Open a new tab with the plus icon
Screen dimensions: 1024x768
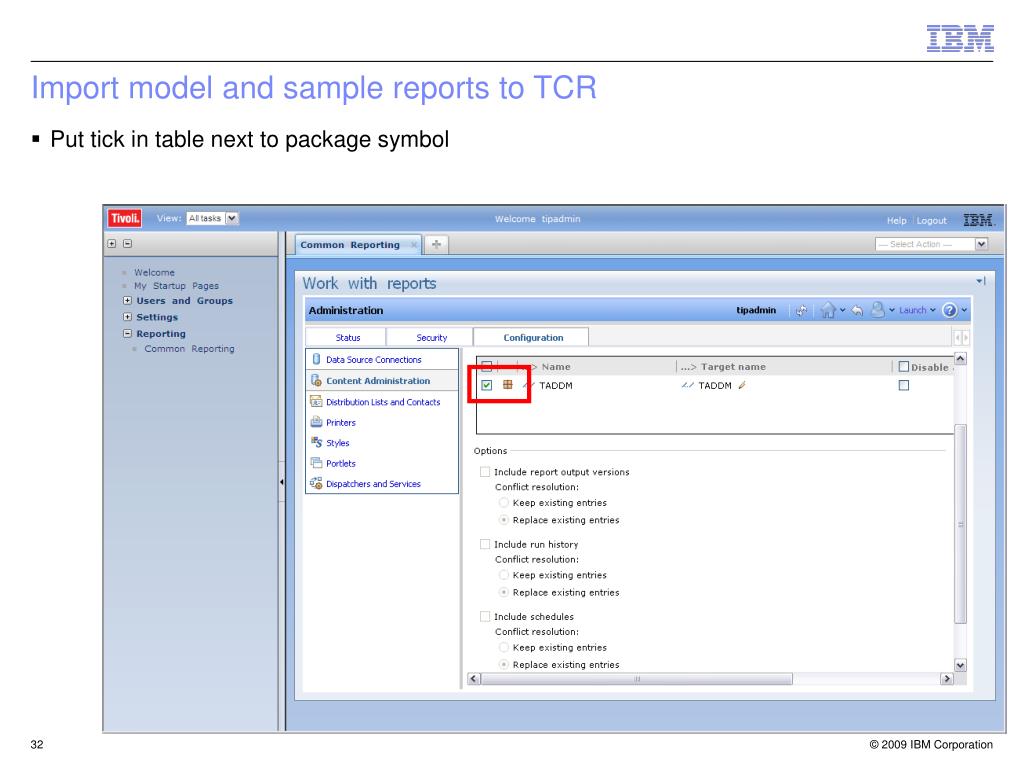436,244
